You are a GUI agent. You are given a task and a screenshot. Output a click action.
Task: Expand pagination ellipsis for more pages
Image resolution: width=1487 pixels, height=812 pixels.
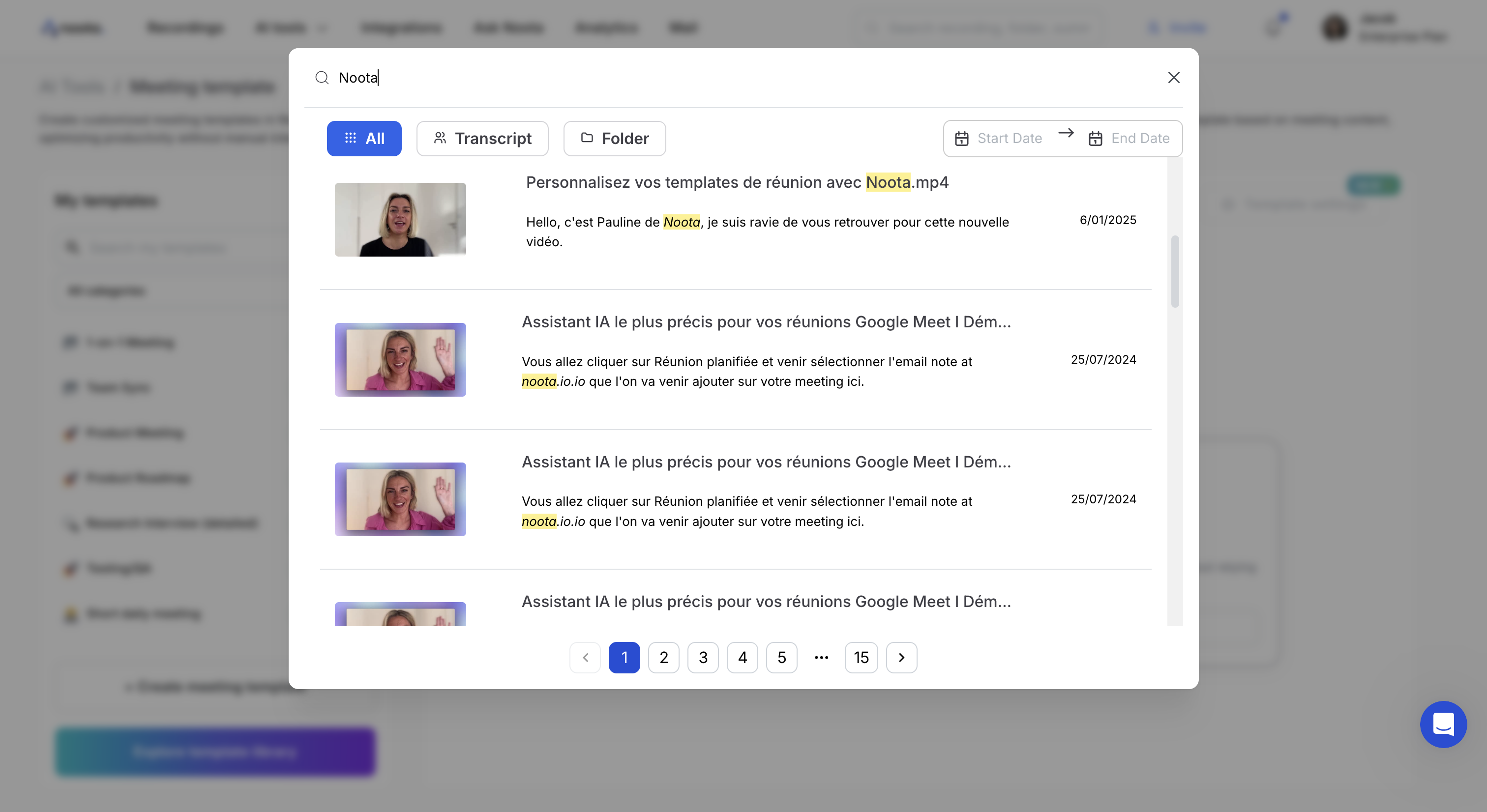(821, 657)
